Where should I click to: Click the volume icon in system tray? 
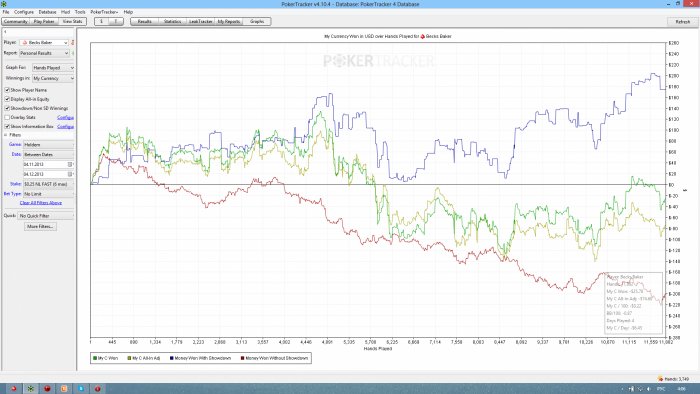(x=648, y=389)
